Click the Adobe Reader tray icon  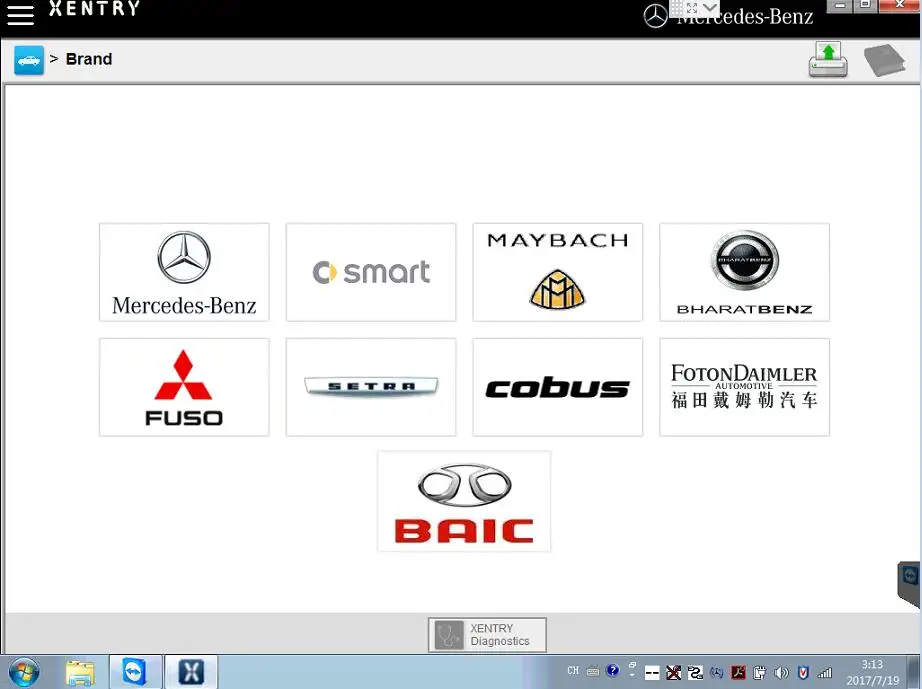[x=739, y=673]
